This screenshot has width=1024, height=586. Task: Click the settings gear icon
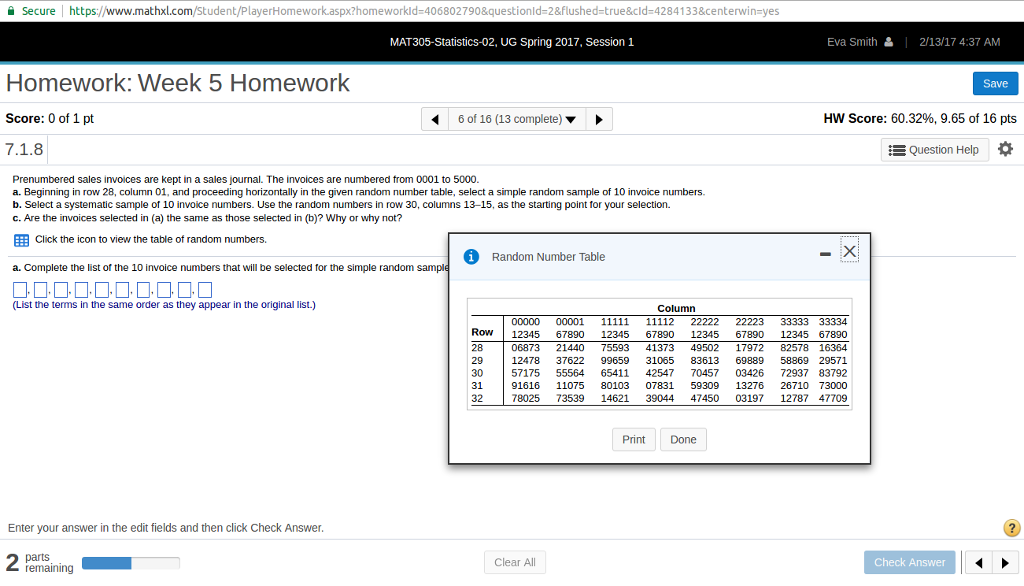(x=1006, y=149)
